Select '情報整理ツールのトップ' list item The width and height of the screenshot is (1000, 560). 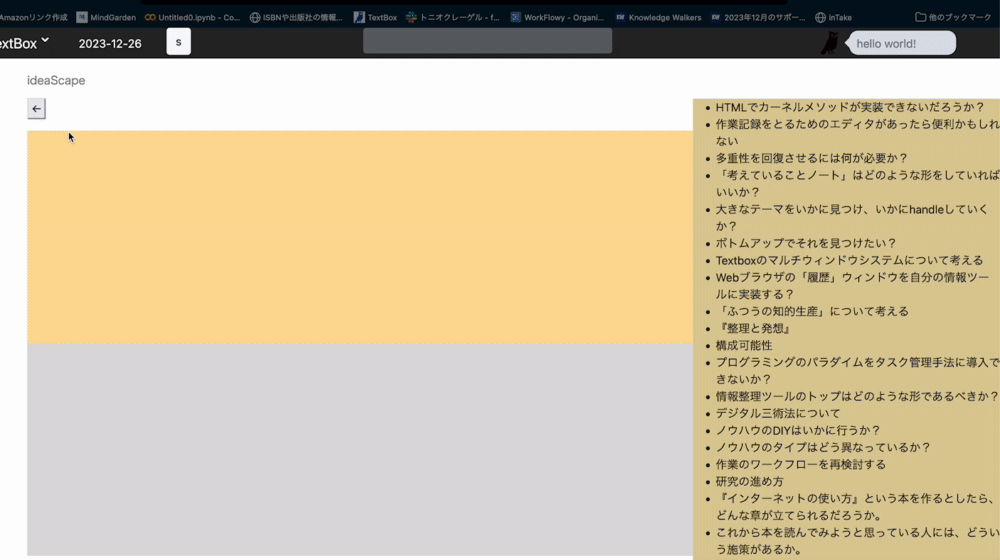coord(857,396)
